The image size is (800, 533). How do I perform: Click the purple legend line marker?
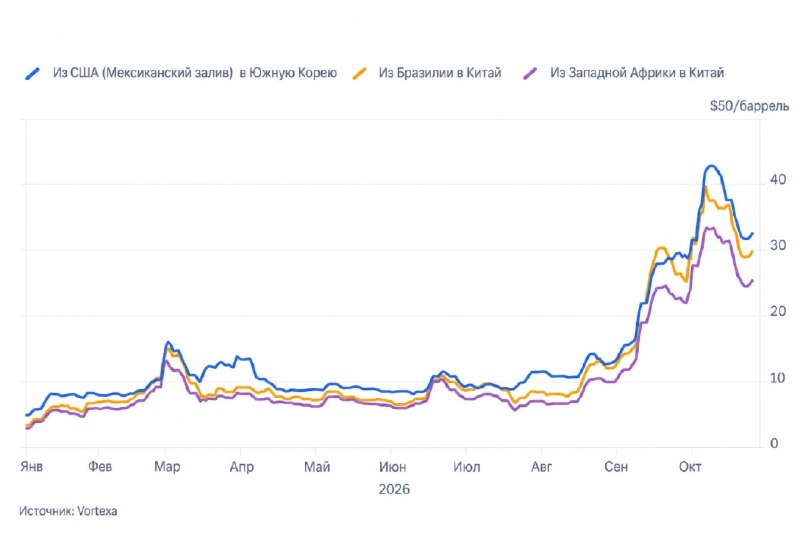[x=531, y=73]
